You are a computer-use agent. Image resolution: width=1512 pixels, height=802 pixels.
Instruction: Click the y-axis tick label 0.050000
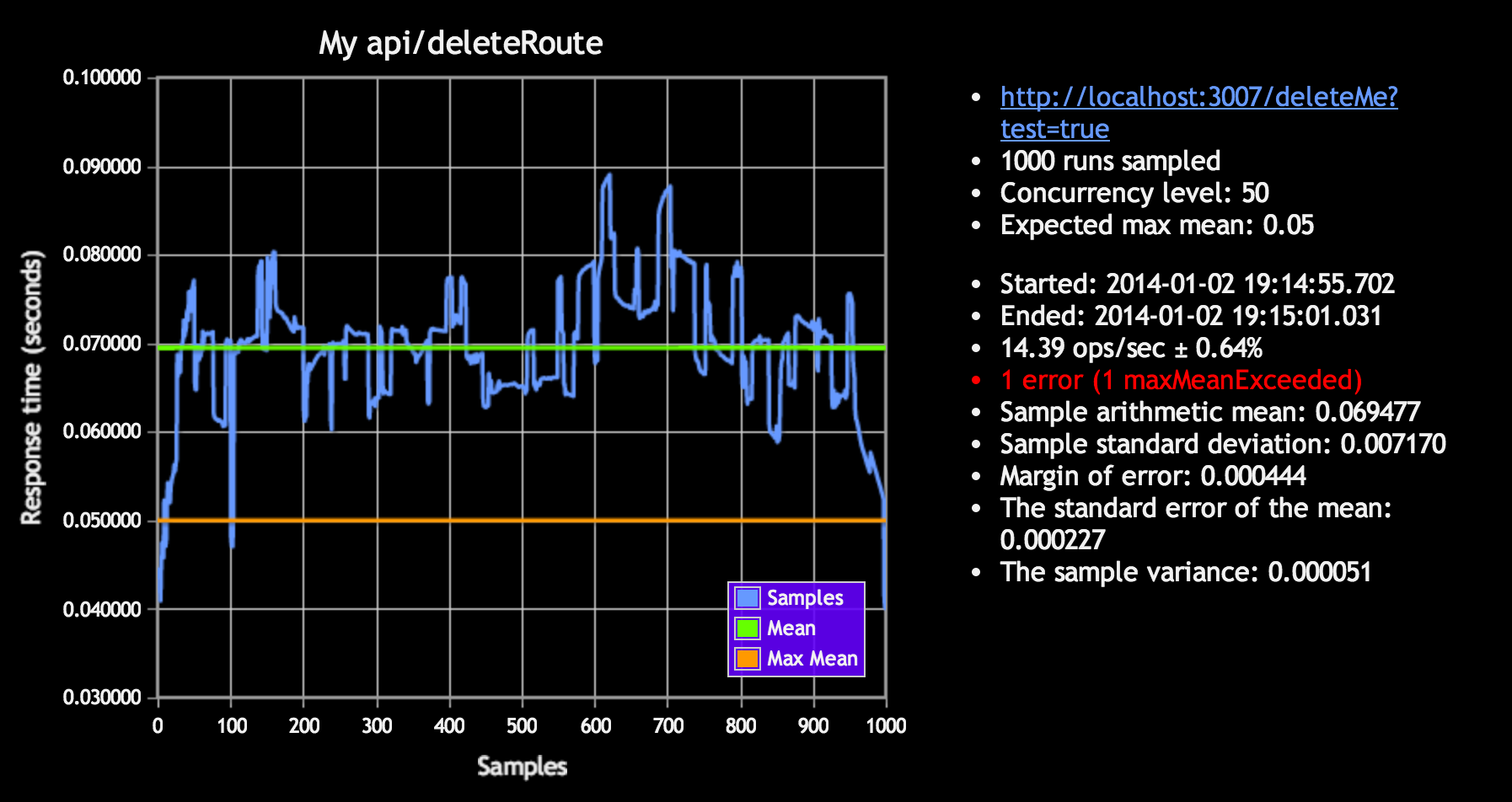[x=102, y=520]
